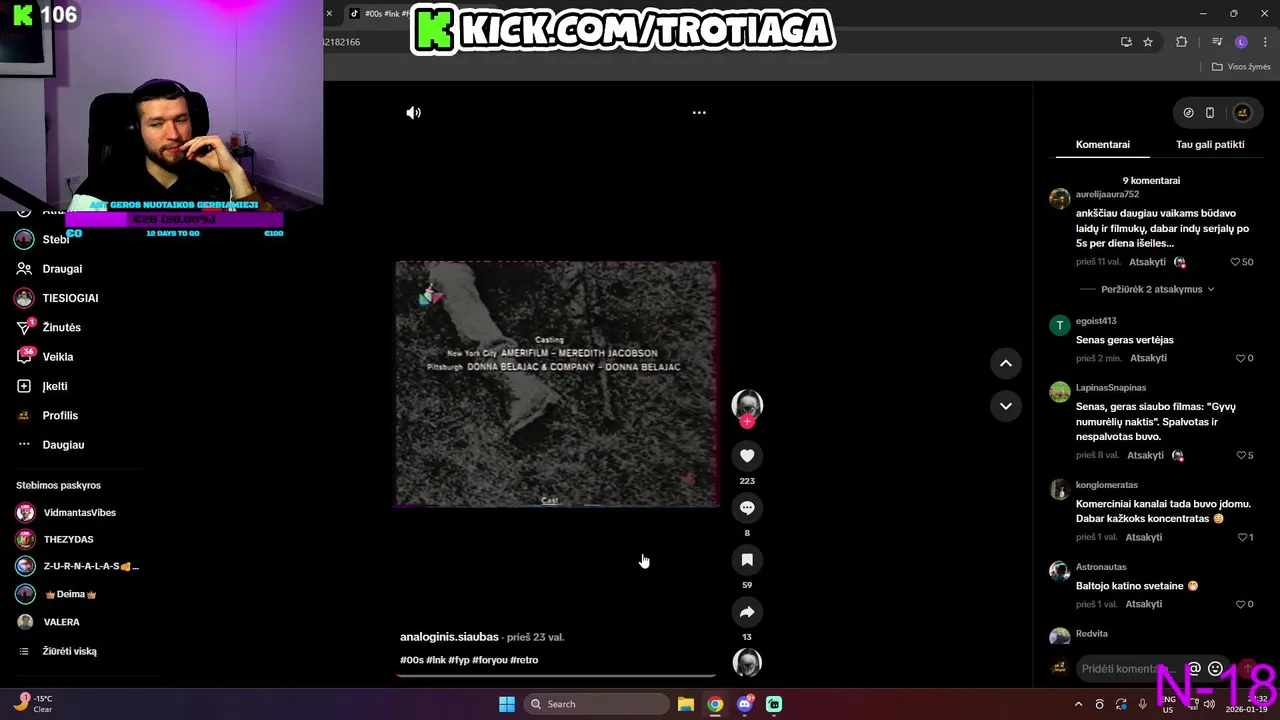Open analoginis.siaubas profile link
The image size is (1280, 720).
(449, 637)
